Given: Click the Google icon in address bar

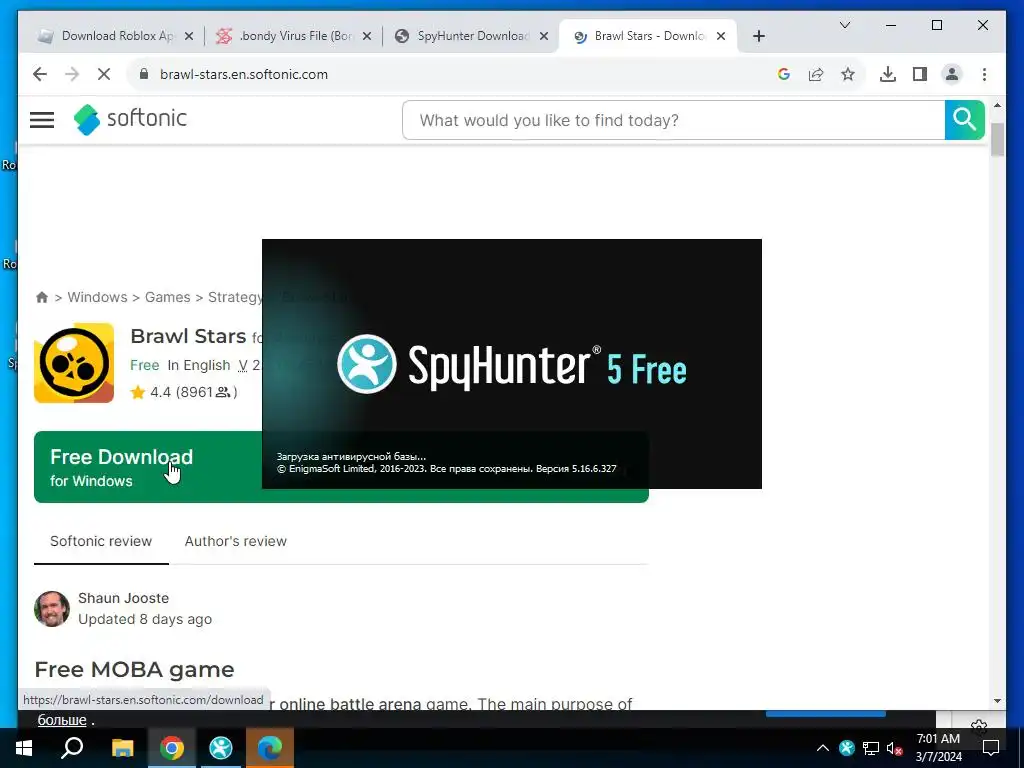Looking at the screenshot, I should [784, 74].
